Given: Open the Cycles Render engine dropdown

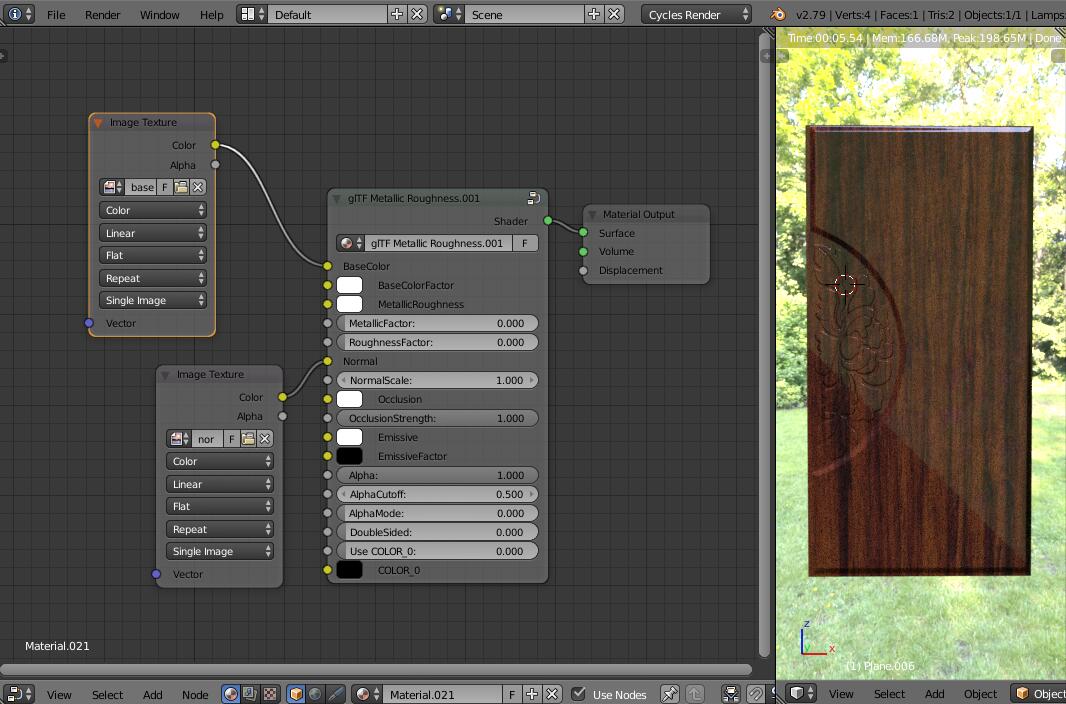Looking at the screenshot, I should 696,14.
